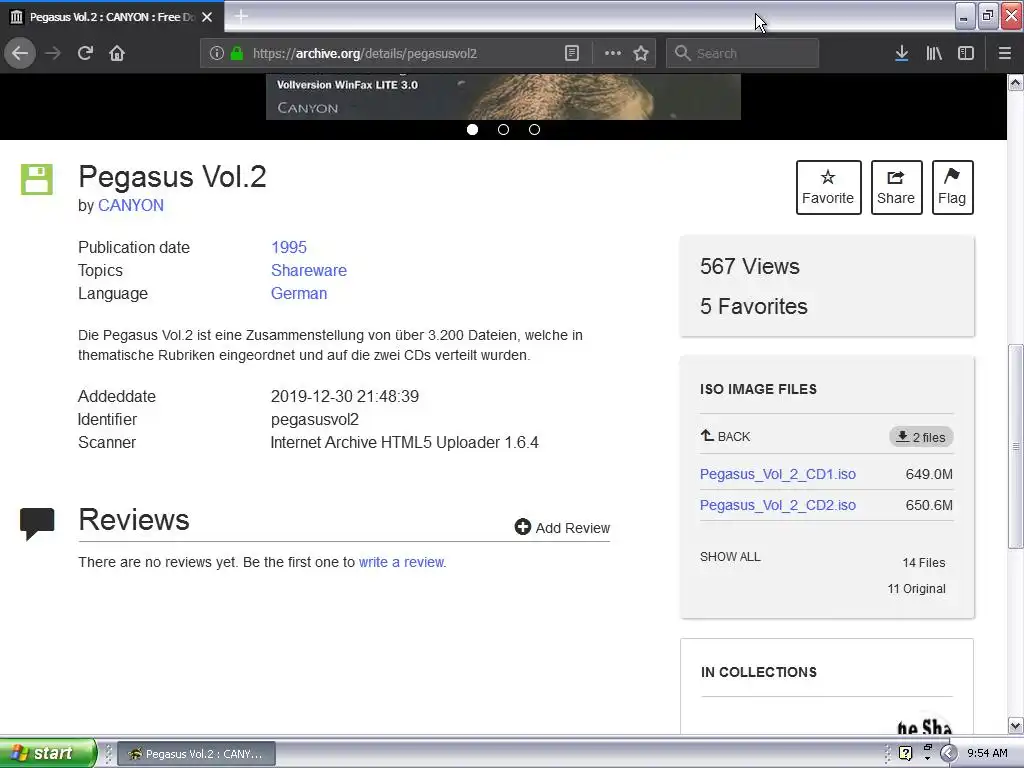Click the write a review link
1024x768 pixels.
(x=402, y=562)
